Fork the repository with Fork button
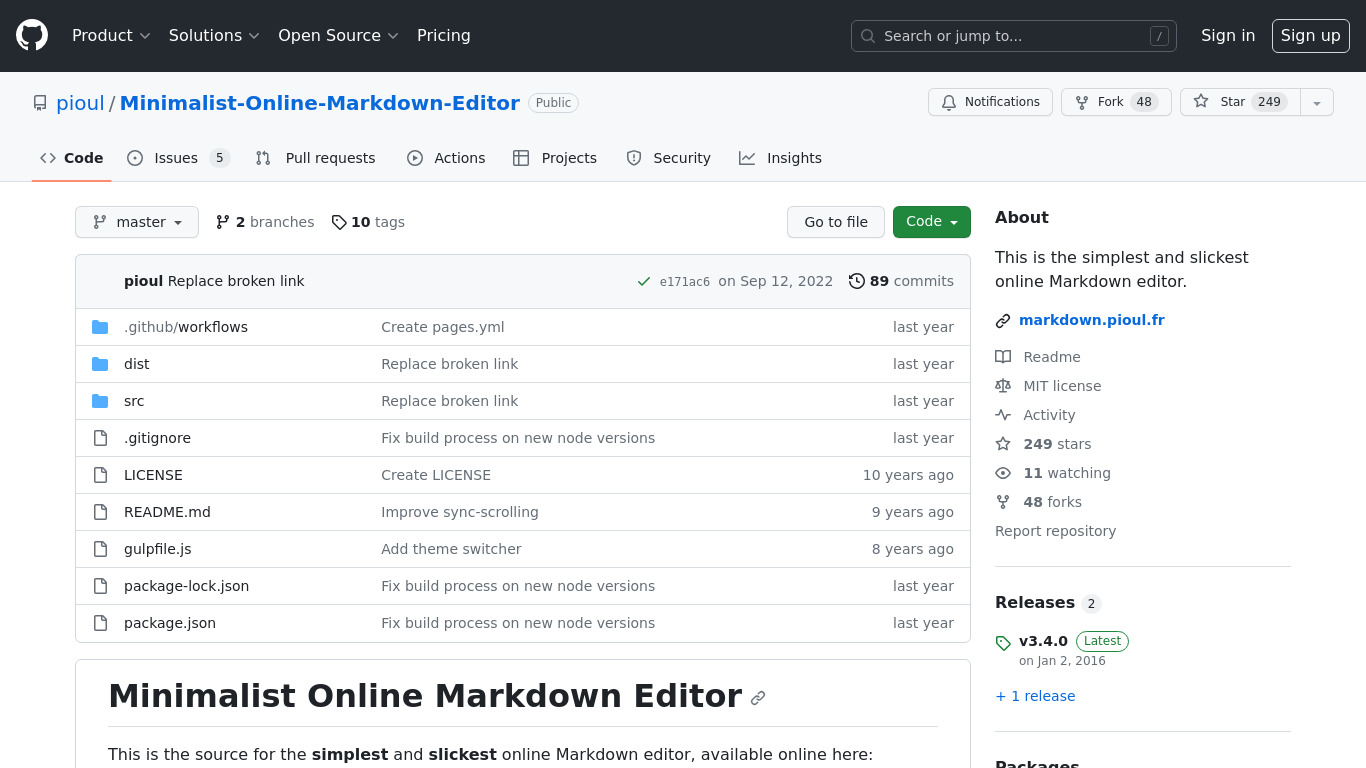 click(1116, 102)
